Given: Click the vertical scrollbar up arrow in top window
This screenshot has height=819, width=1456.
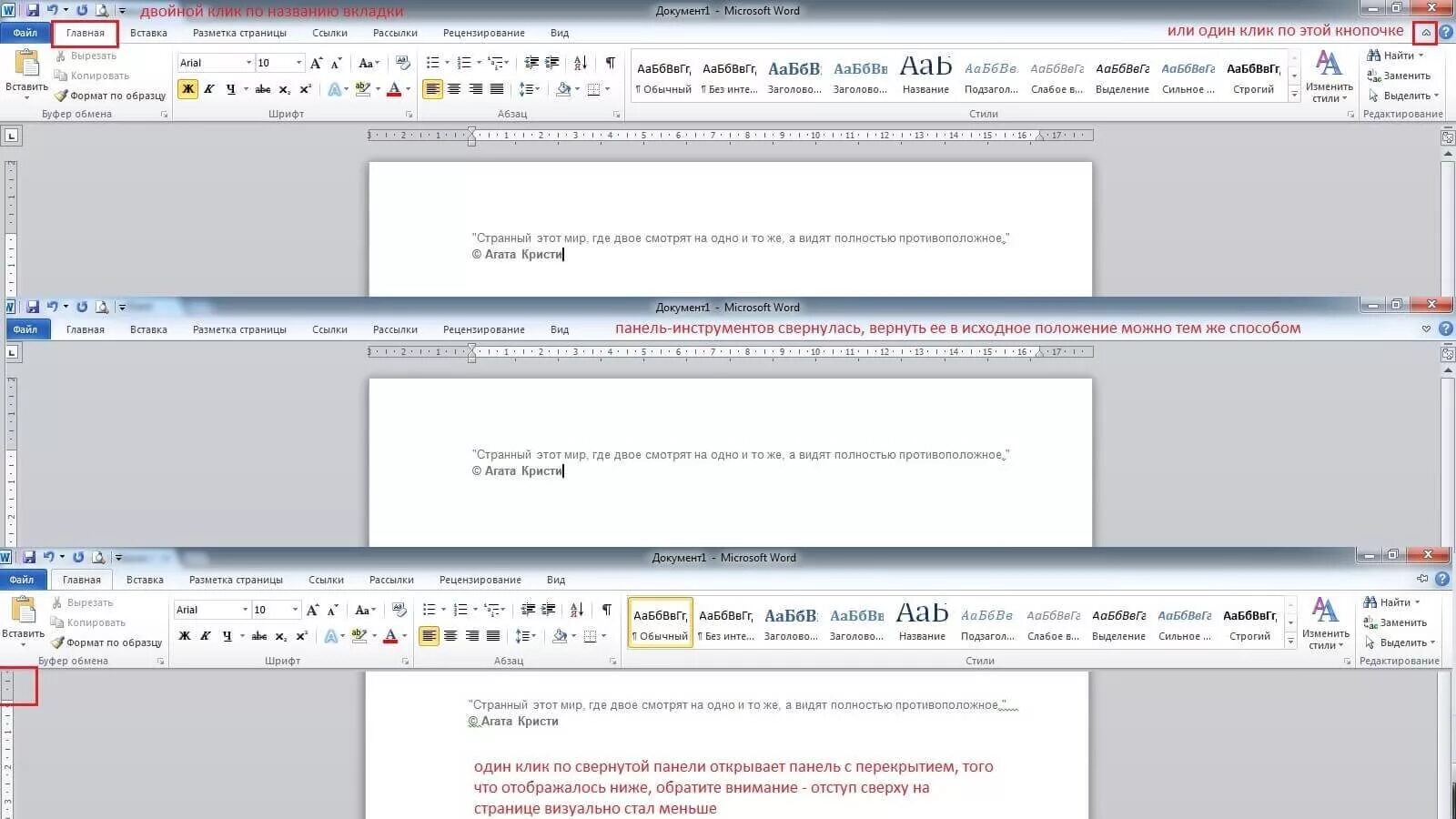Looking at the screenshot, I should pos(1448,154).
